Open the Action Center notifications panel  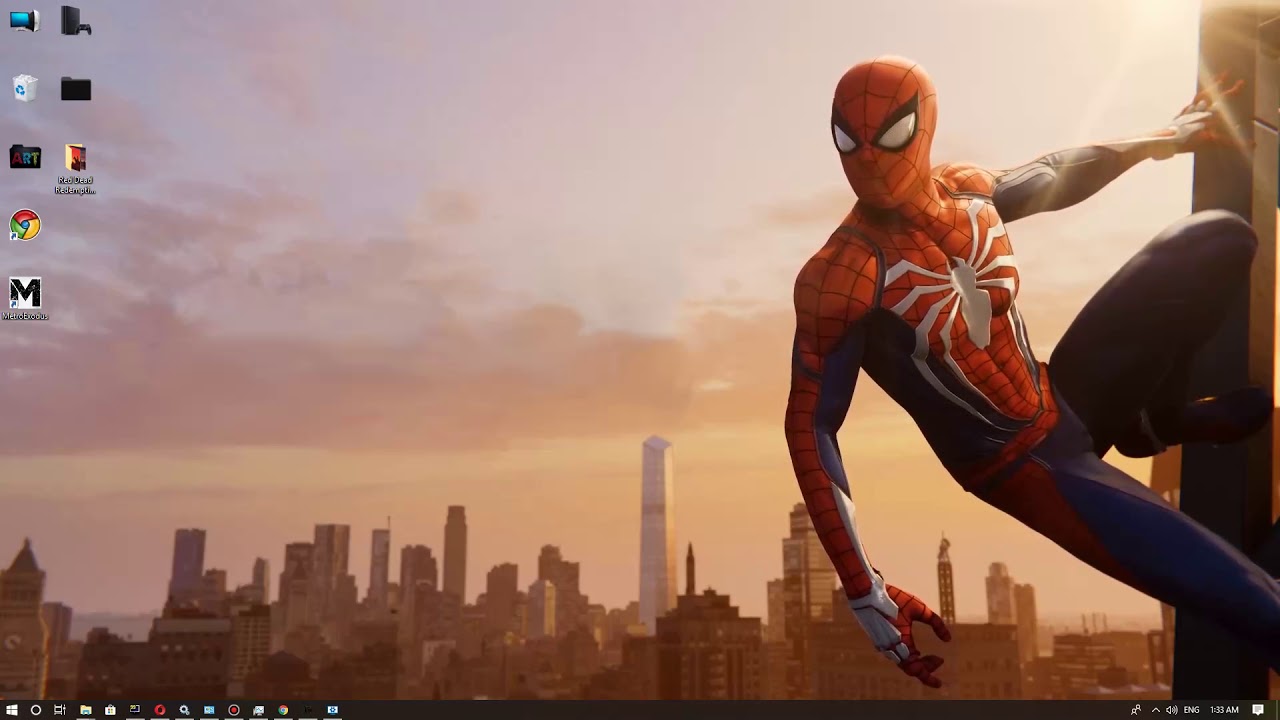[x=1258, y=710]
